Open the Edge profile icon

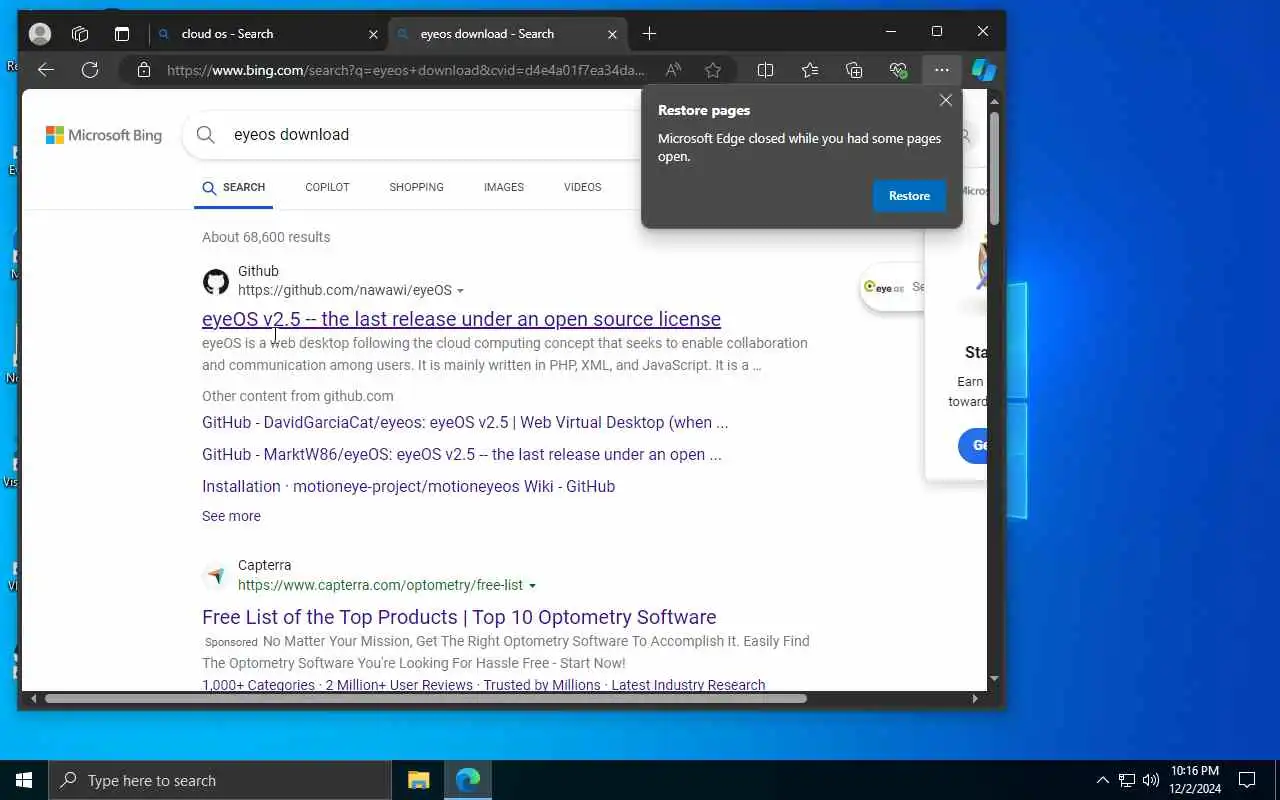point(40,34)
